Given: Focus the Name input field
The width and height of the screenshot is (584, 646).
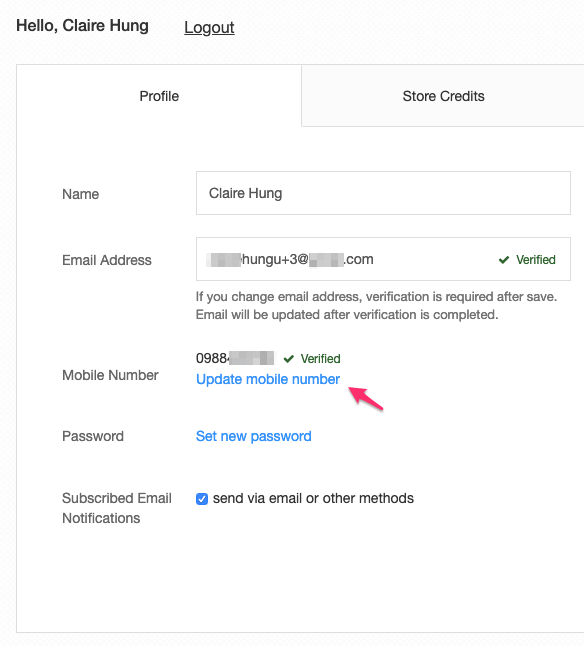Looking at the screenshot, I should (x=383, y=193).
